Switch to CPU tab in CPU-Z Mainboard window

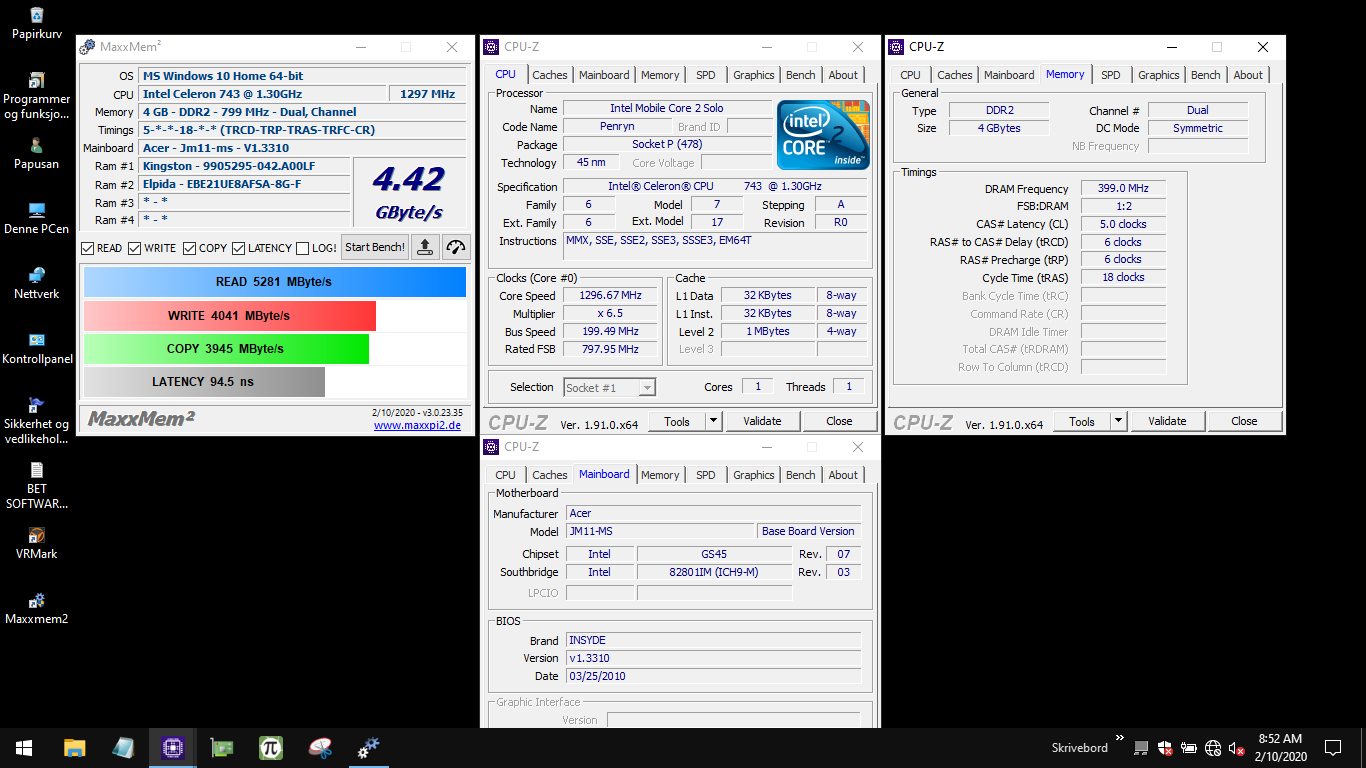click(x=506, y=475)
